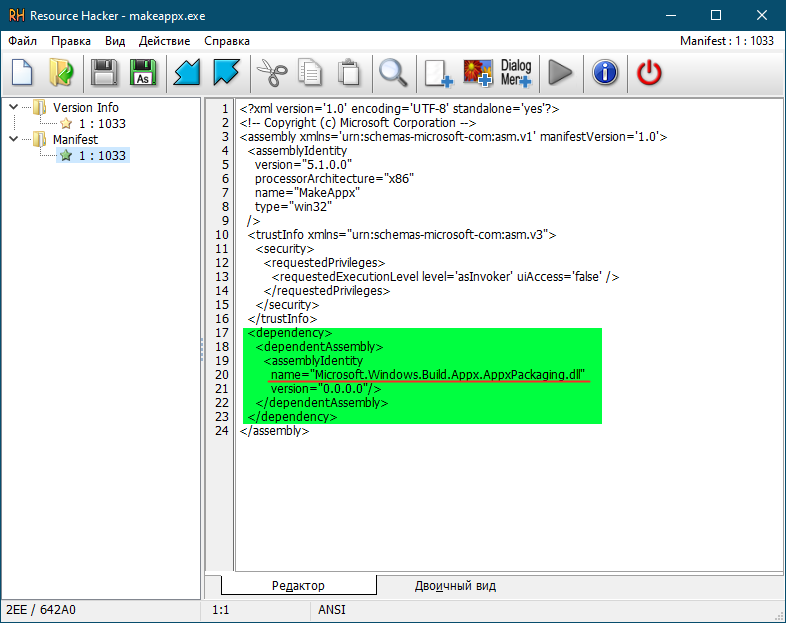Click the trustInfo xmlns line
The width and height of the screenshot is (786, 623).
coord(402,235)
